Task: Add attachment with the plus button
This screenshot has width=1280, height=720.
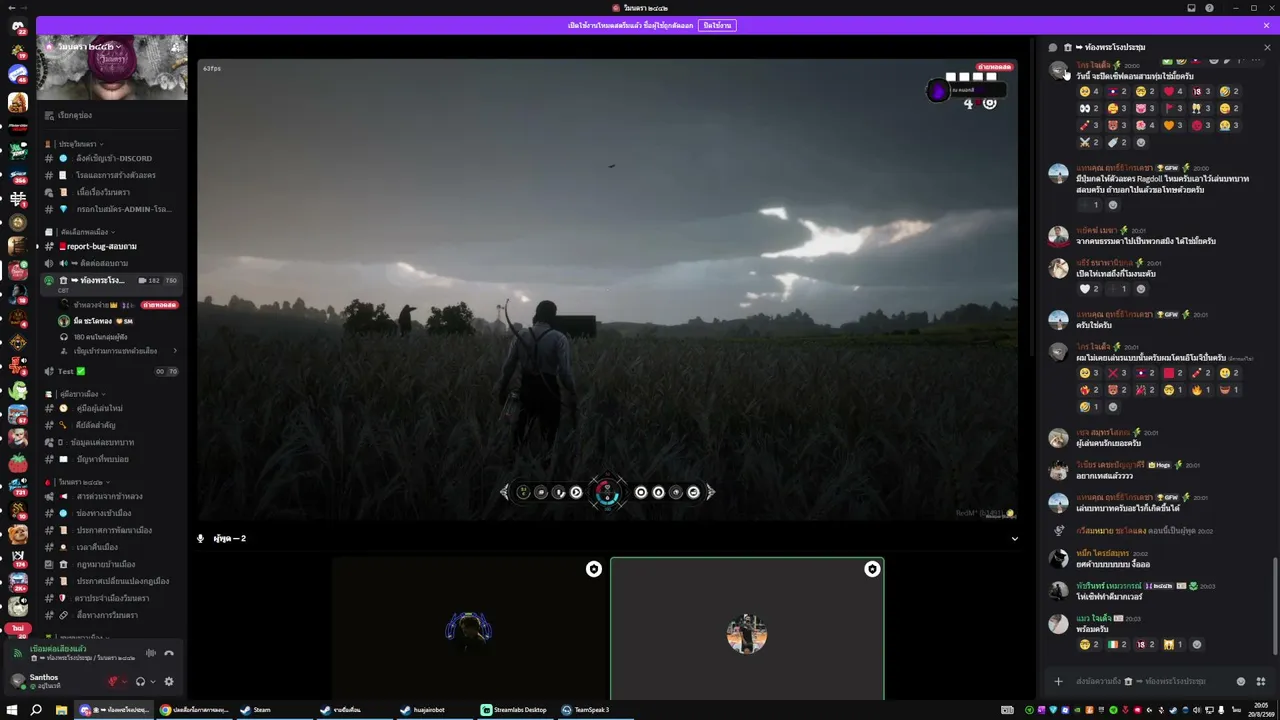Action: (x=1058, y=681)
